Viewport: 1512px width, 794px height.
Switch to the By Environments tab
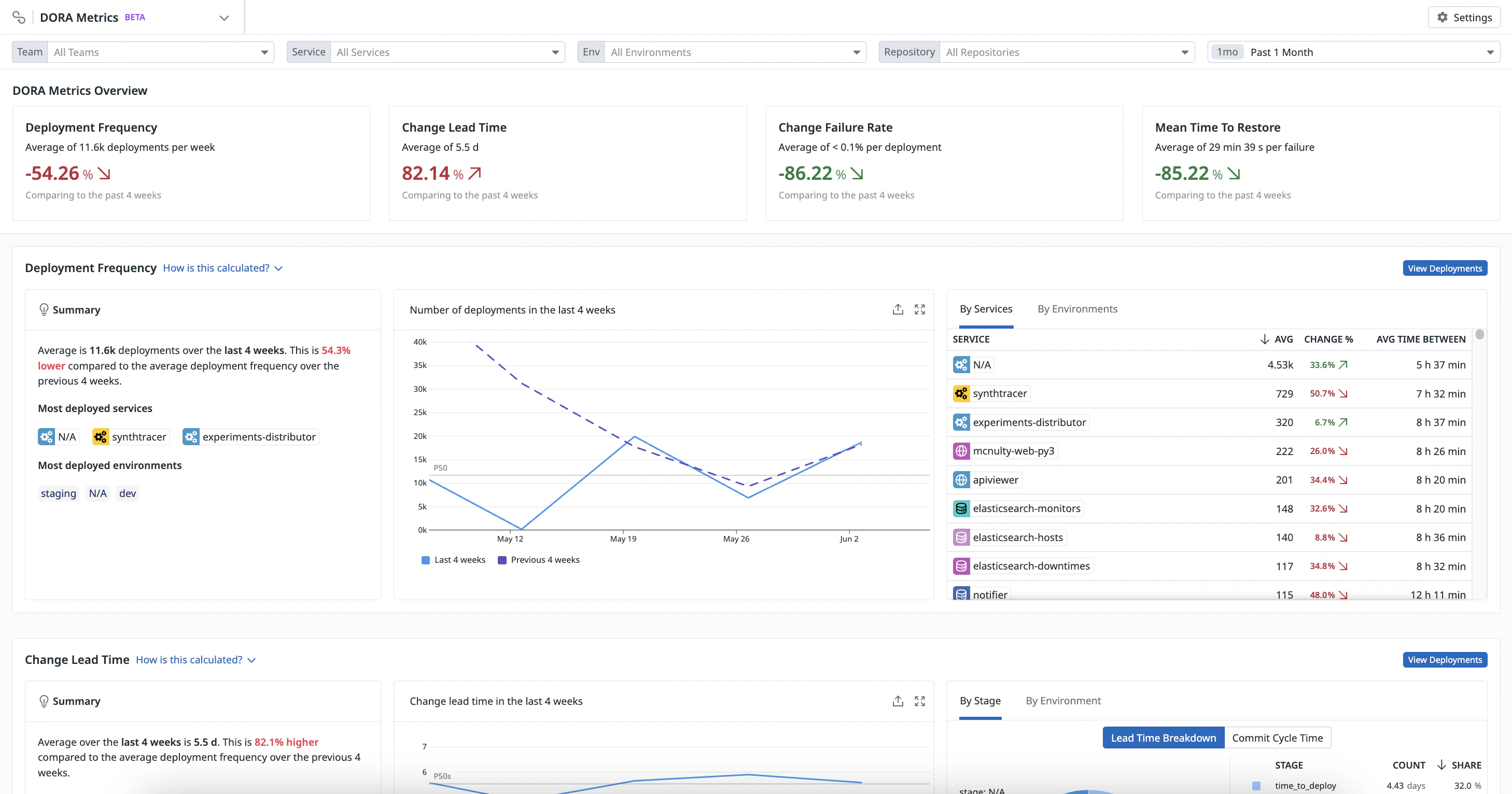click(x=1077, y=308)
